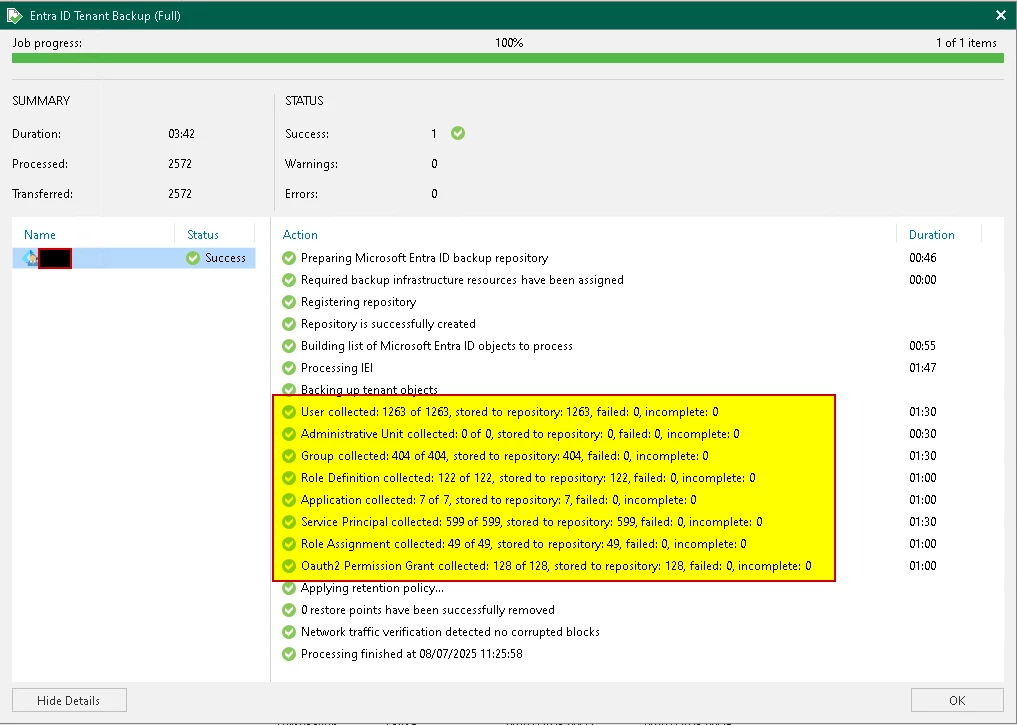Click the 00:55 duration value
1017x725 pixels.
coord(922,346)
